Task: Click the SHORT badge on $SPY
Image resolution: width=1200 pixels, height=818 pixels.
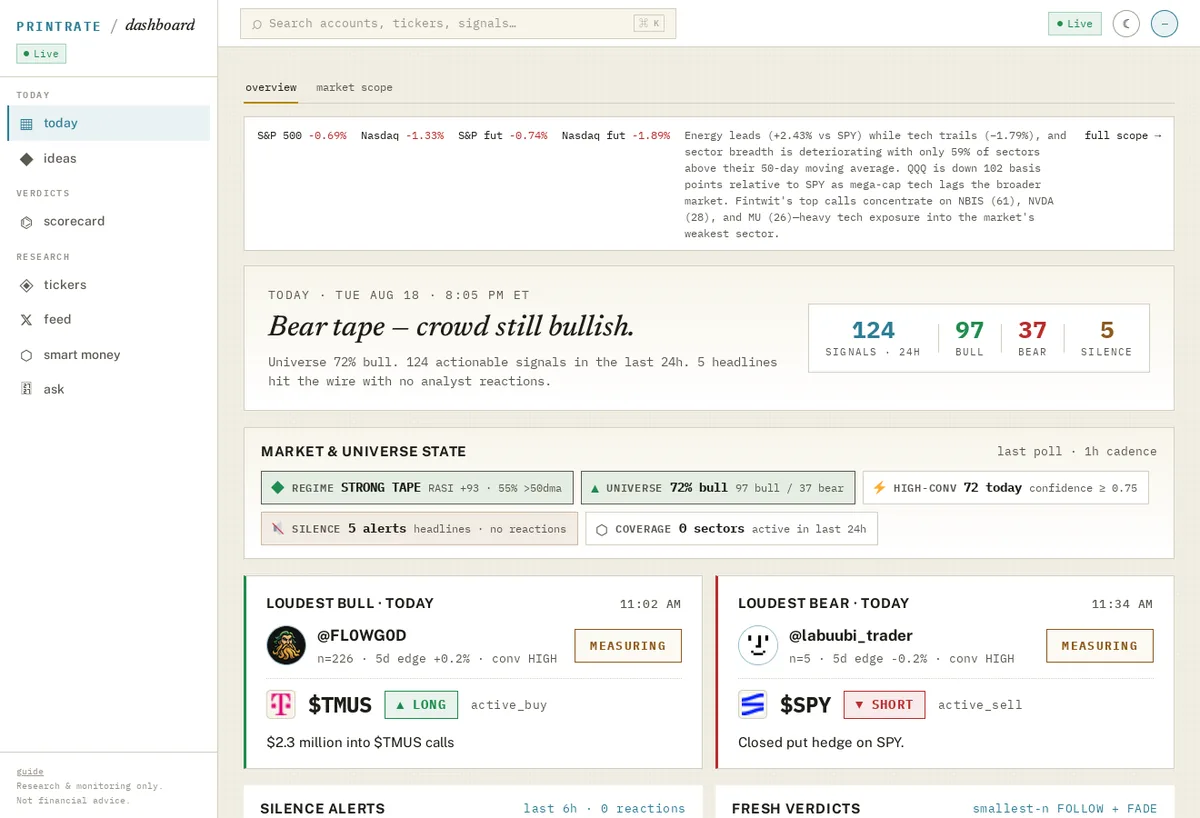Action: point(884,704)
